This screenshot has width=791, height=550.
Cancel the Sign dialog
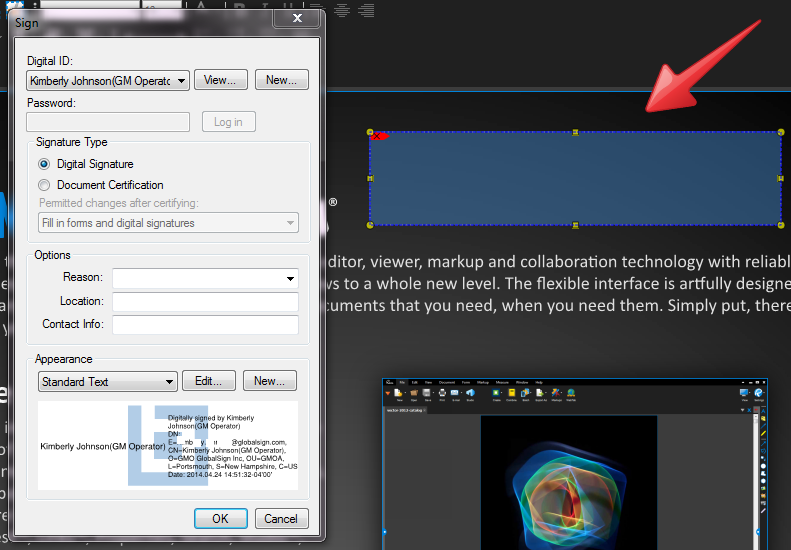coord(281,518)
